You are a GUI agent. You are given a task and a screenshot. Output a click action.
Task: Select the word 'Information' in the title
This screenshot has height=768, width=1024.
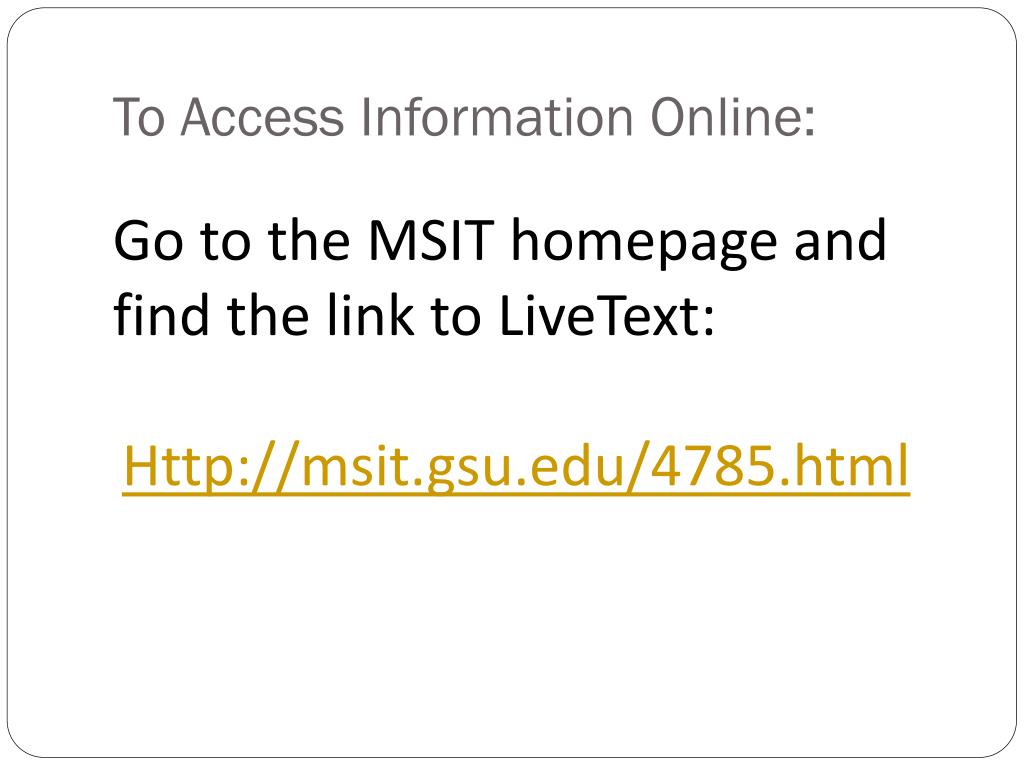(497, 117)
